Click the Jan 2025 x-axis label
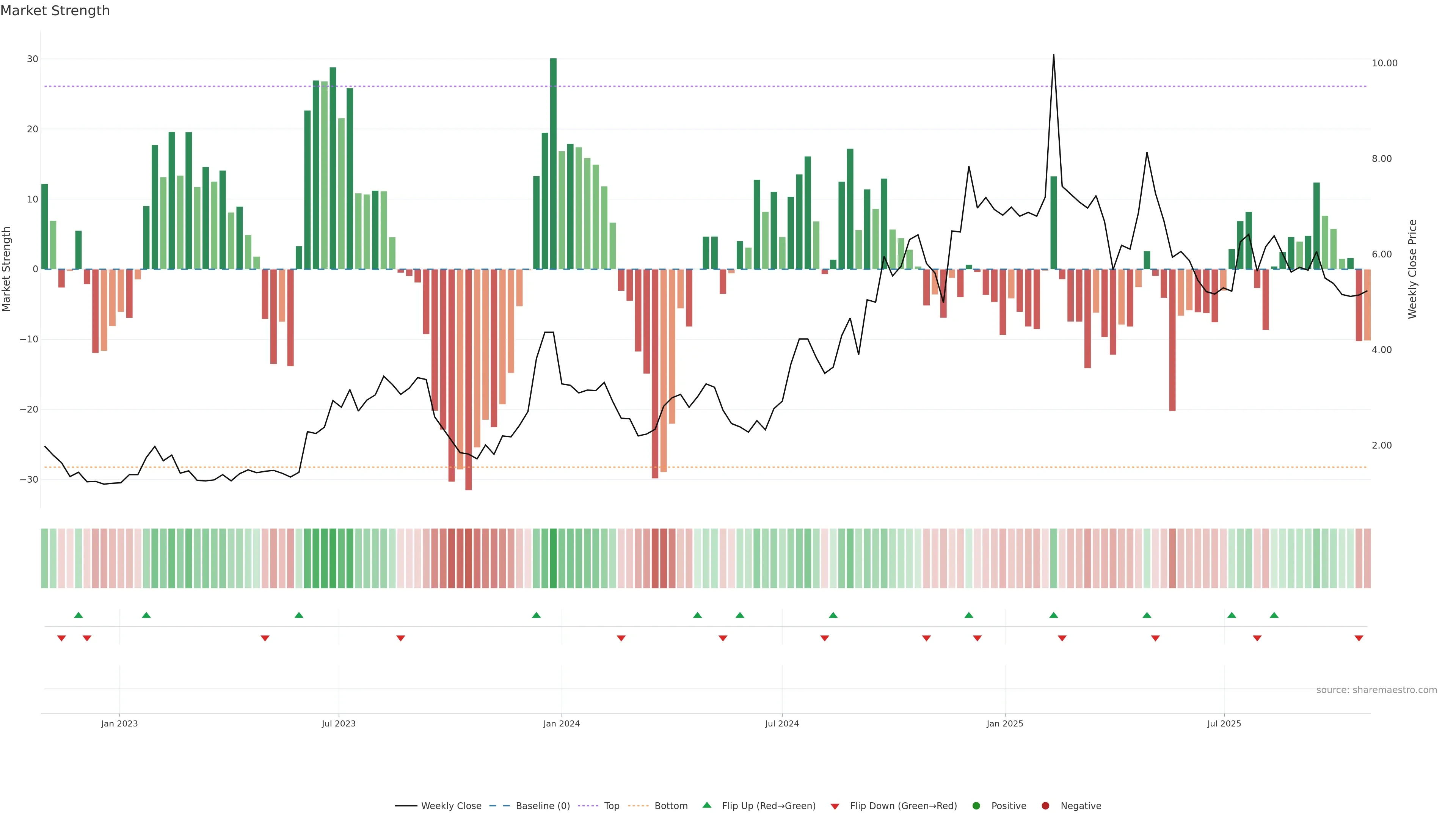Image resolution: width=1456 pixels, height=819 pixels. [1005, 723]
